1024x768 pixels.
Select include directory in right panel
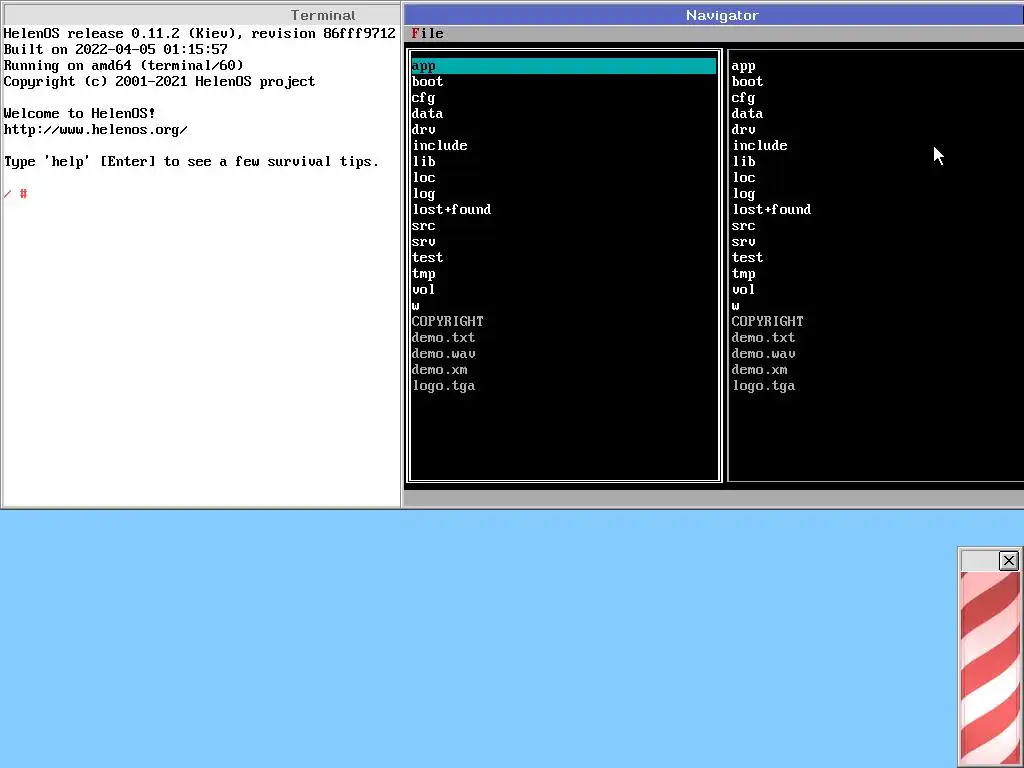click(x=760, y=146)
